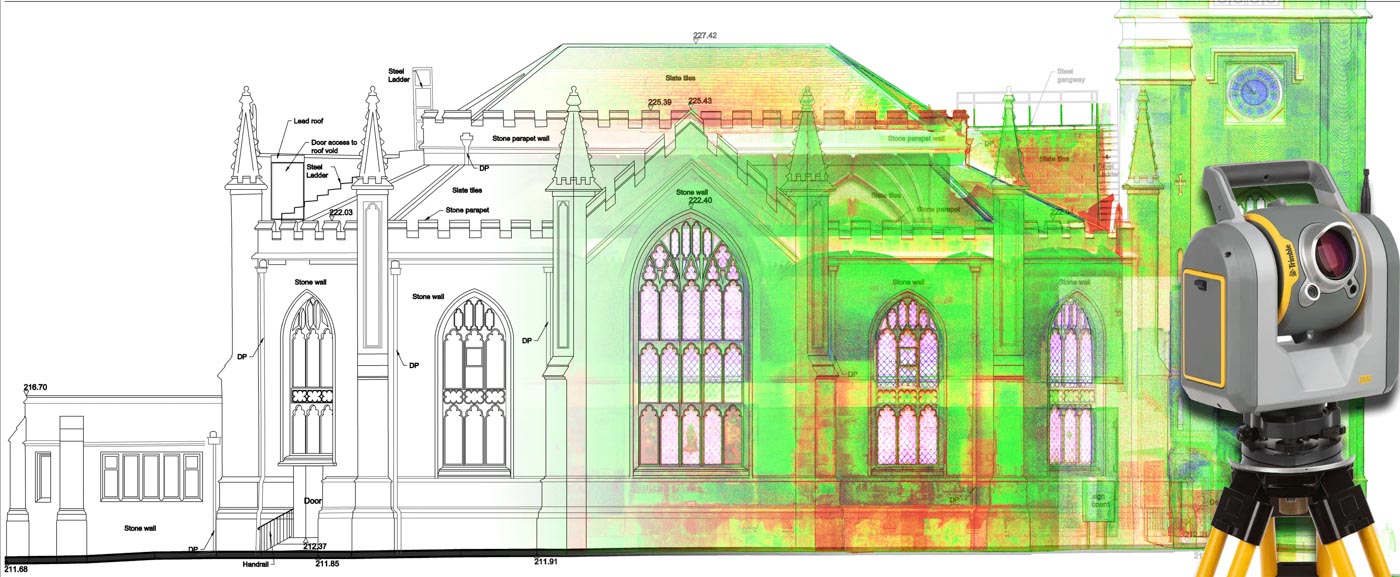The image size is (1400, 577).
Task: Click the 212.37 level label by the door
Action: tap(316, 546)
